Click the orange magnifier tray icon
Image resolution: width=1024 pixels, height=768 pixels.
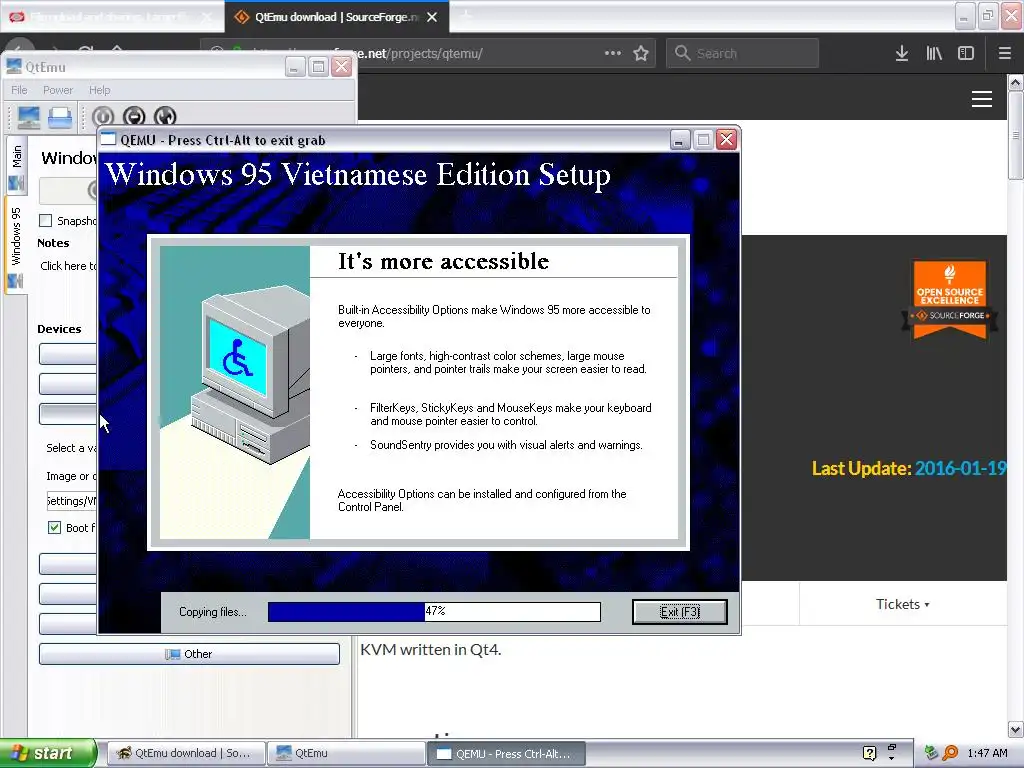click(950, 753)
